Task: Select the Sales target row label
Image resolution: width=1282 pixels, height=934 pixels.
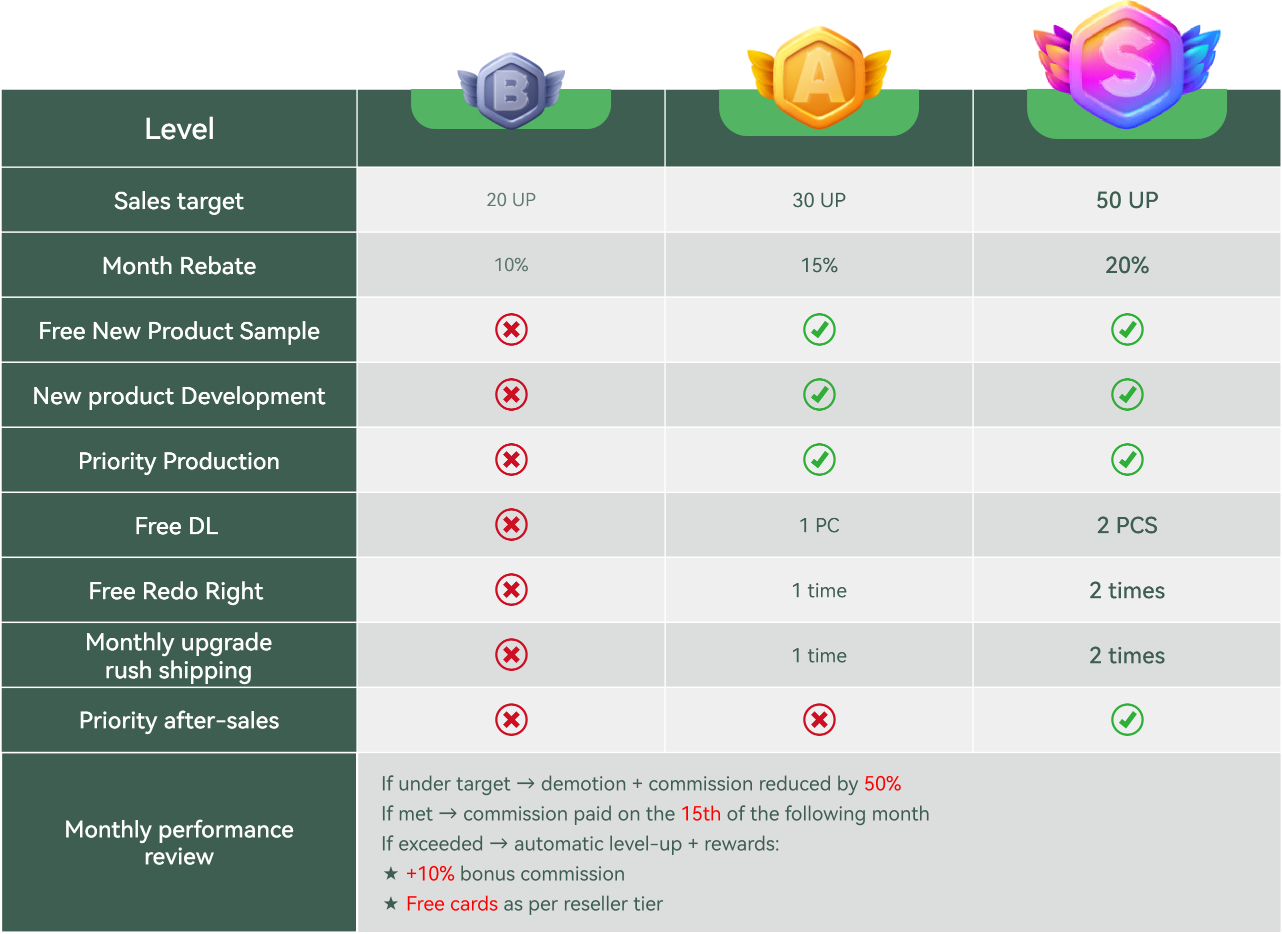Action: (179, 201)
